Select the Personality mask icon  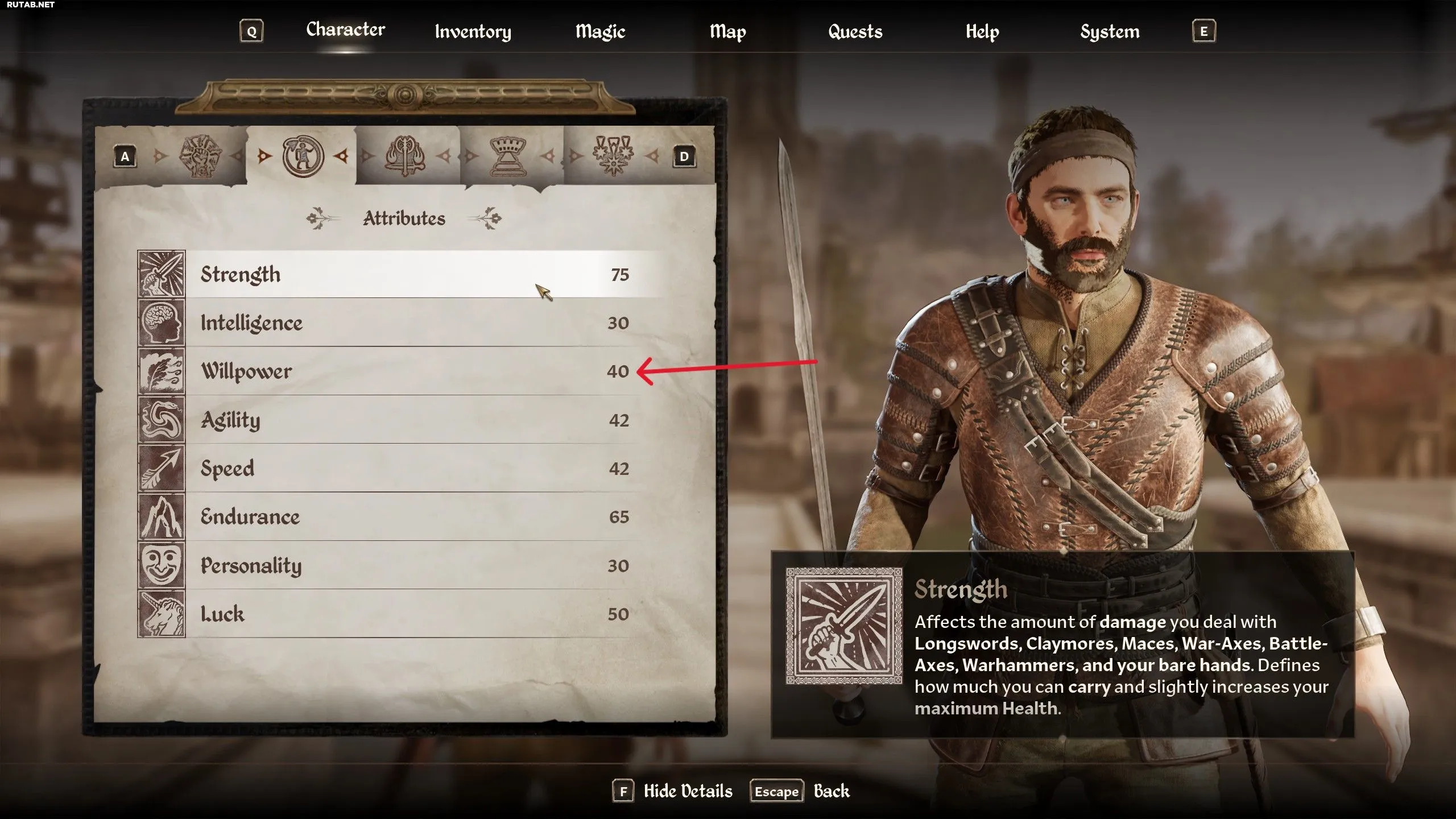pos(162,565)
